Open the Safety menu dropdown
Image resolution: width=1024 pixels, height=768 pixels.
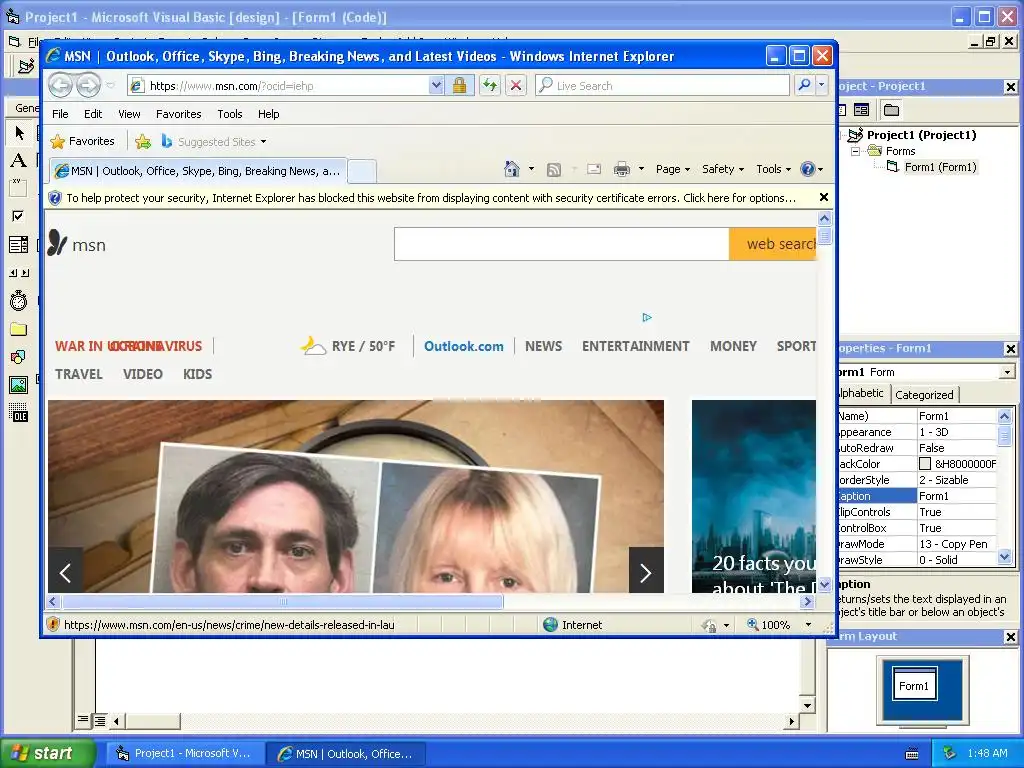click(722, 169)
